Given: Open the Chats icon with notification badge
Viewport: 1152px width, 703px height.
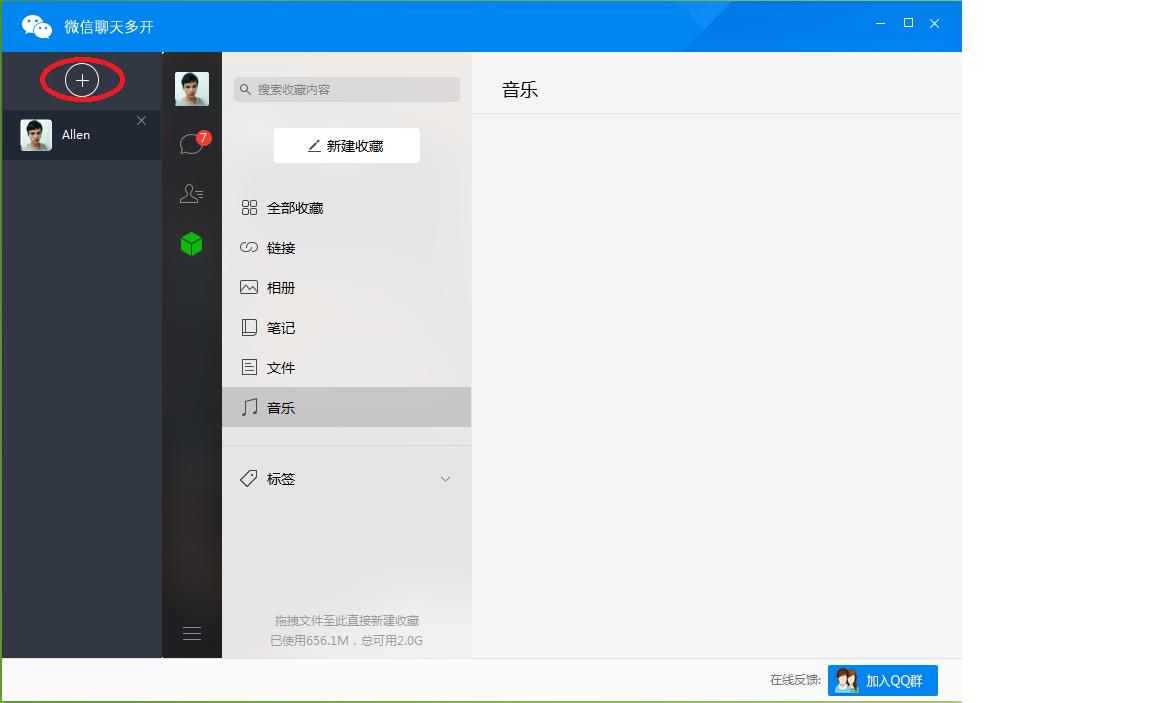Looking at the screenshot, I should tap(191, 142).
